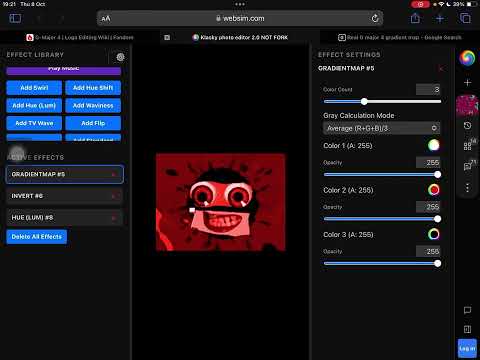Click the websim rainbow swirl logo
The image size is (480, 360).
pyautogui.click(x=467, y=58)
